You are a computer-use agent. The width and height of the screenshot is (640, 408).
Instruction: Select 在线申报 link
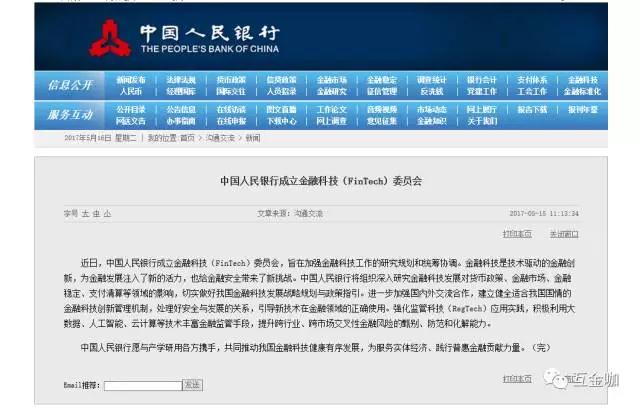click(231, 121)
